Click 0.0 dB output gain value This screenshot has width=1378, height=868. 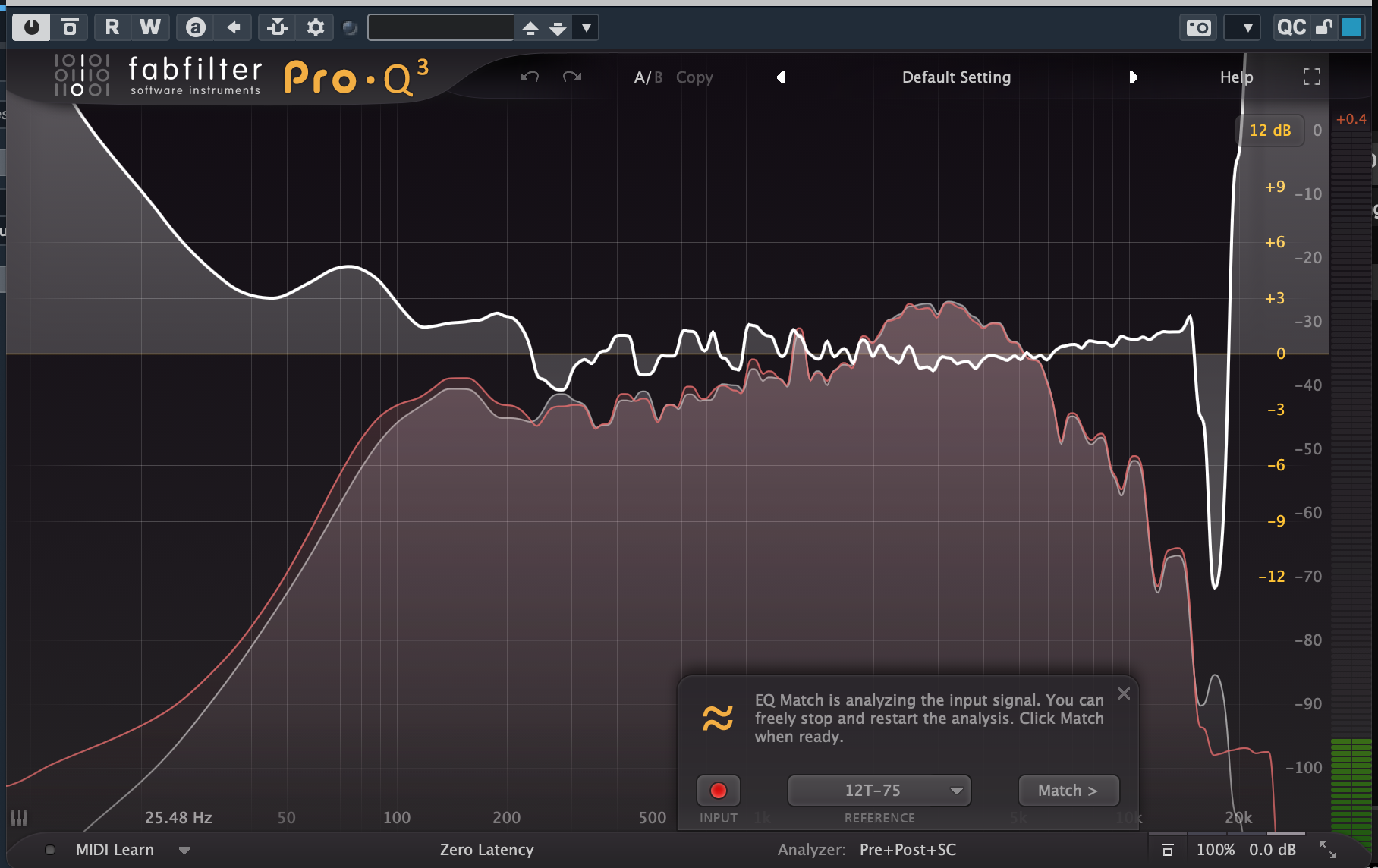tap(1273, 850)
